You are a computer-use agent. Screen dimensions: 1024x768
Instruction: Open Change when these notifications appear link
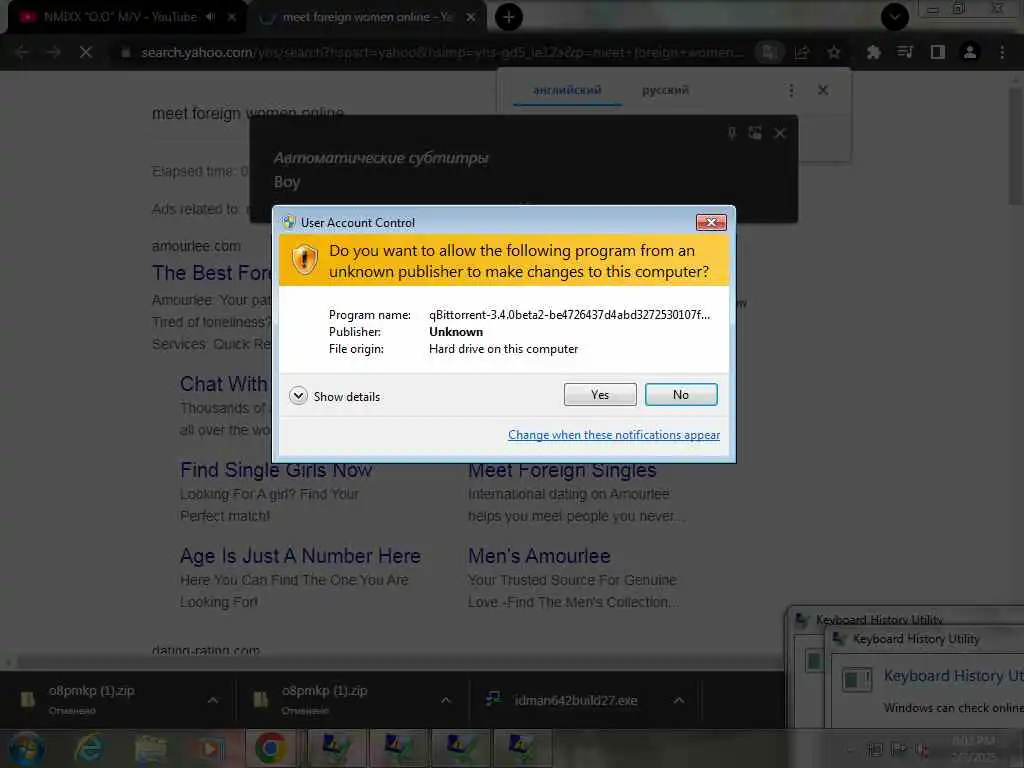point(614,435)
